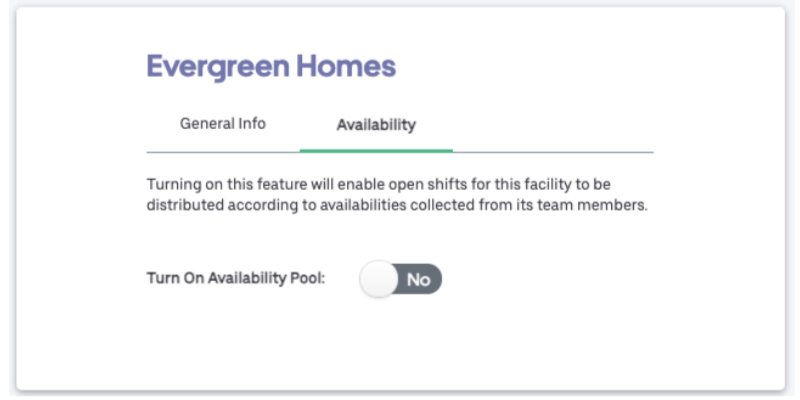Screen dimensions: 800x400
Task: Click the "Turn On Availability Pool" label
Action: click(236, 279)
